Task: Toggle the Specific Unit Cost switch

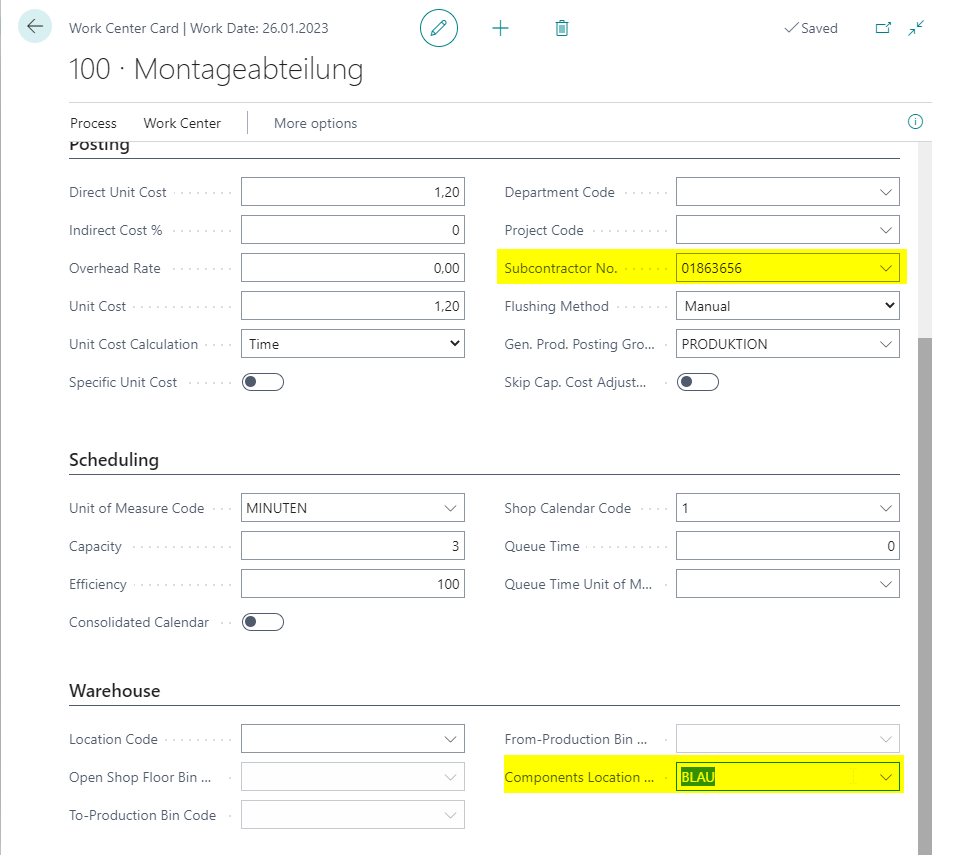Action: click(263, 382)
